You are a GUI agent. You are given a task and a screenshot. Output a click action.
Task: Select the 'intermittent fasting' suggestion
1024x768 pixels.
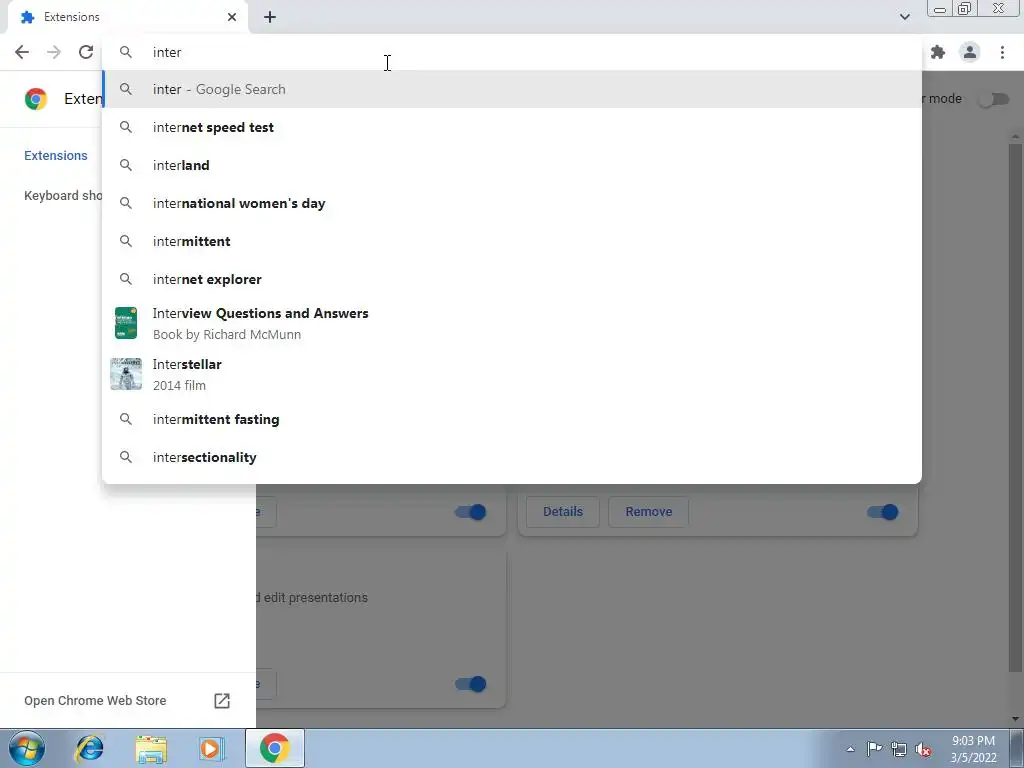point(511,419)
